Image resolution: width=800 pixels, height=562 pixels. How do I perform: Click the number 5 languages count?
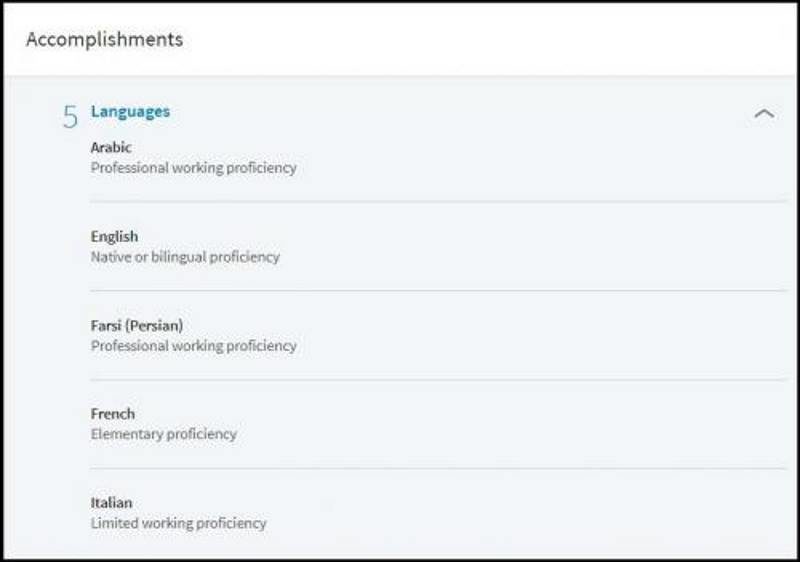tap(70, 116)
